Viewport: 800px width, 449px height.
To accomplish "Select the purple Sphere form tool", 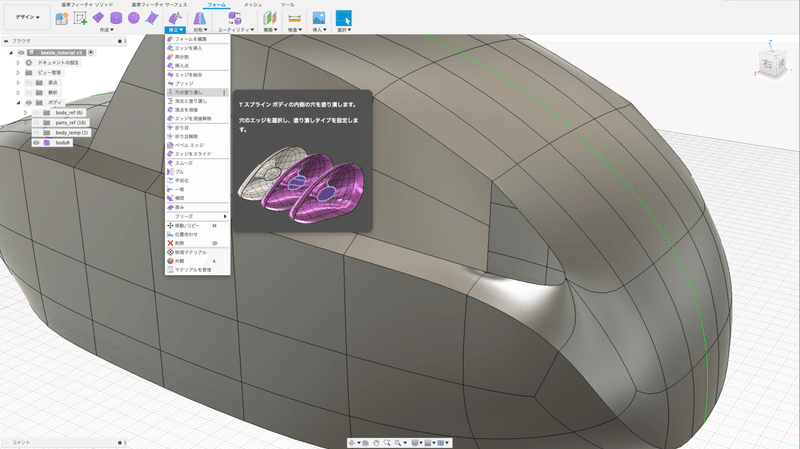I will 134,18.
